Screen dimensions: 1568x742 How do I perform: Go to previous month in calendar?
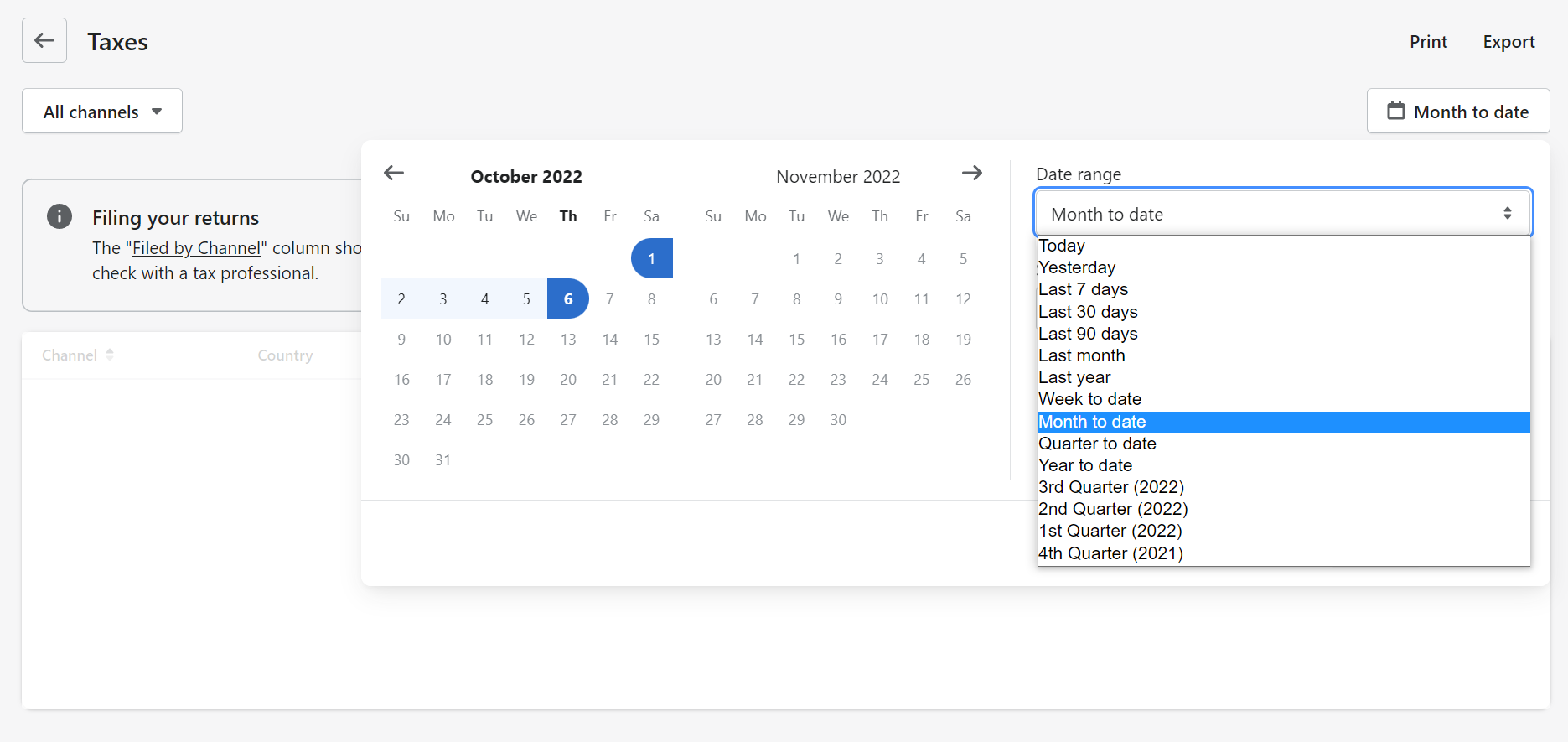tap(394, 174)
